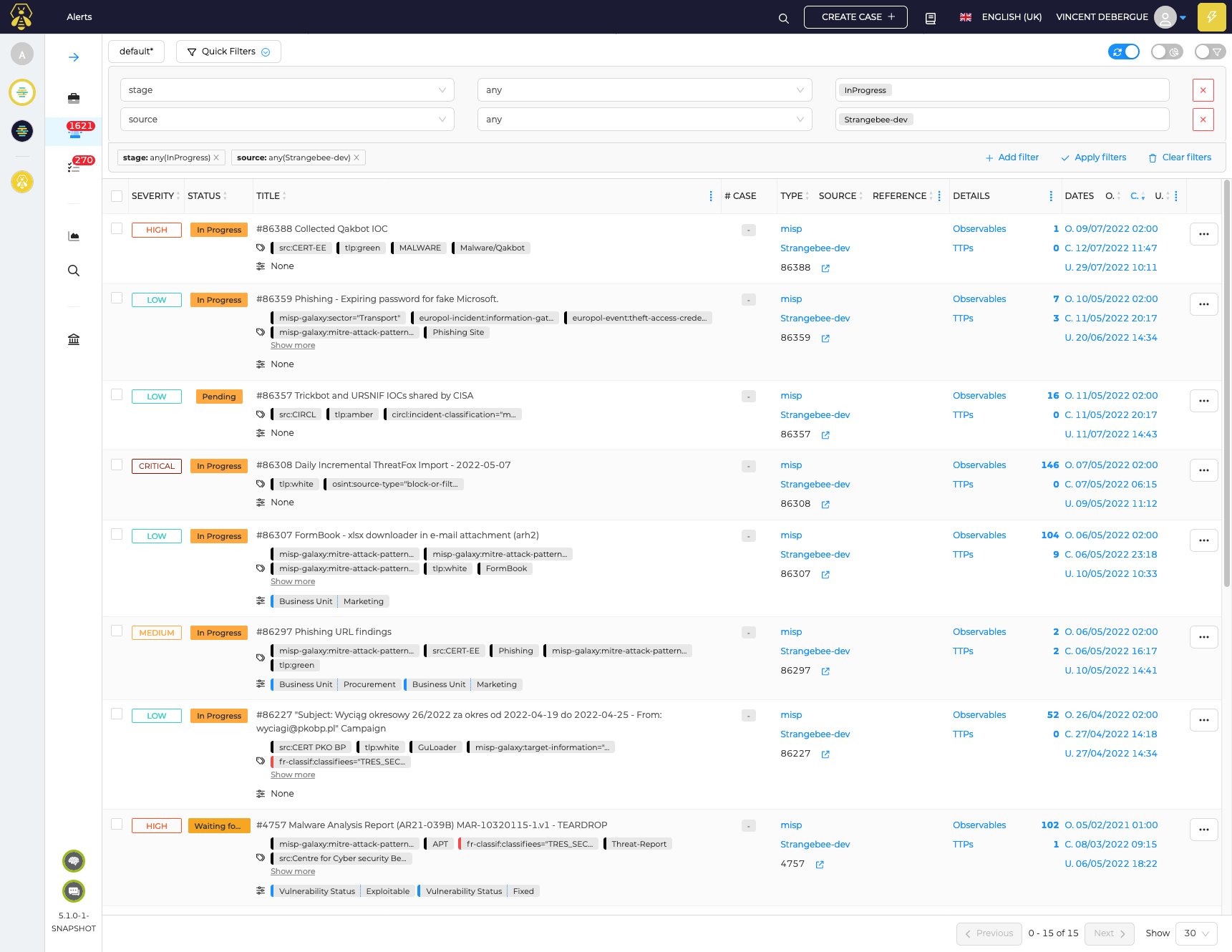Remove the stage filter row with red X
Viewport: 1232px width, 952px height.
[x=1203, y=90]
